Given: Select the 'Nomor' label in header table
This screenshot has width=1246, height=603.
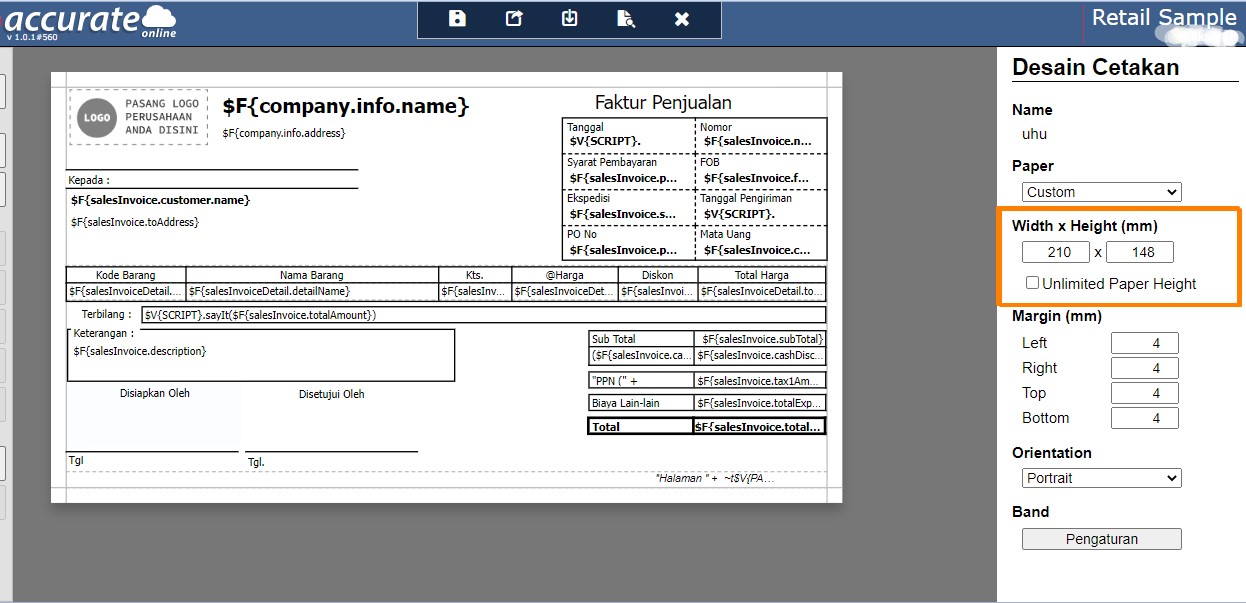Looking at the screenshot, I should 716,127.
